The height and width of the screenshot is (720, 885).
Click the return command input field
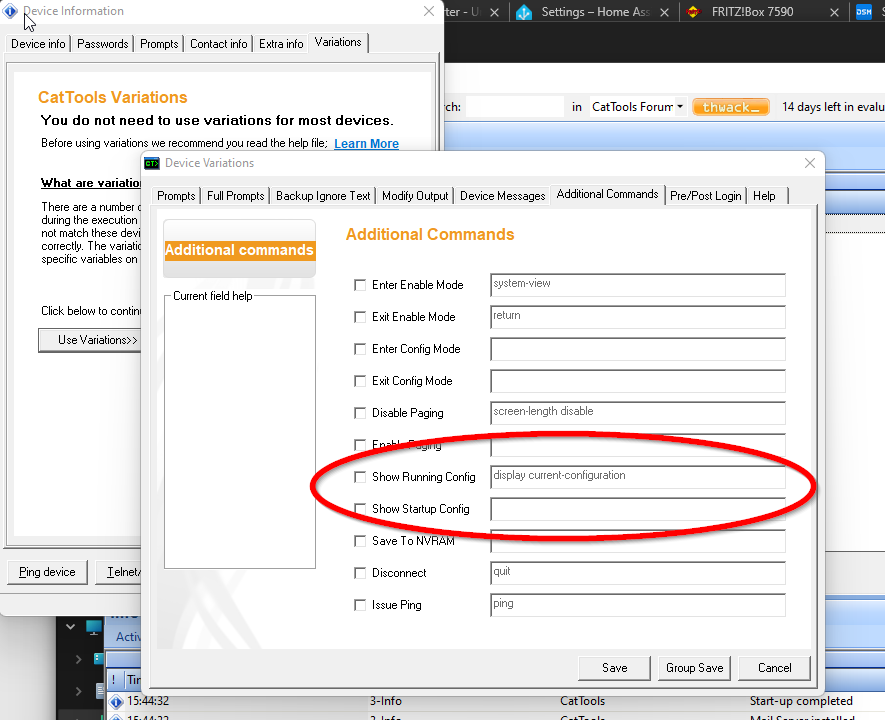638,317
